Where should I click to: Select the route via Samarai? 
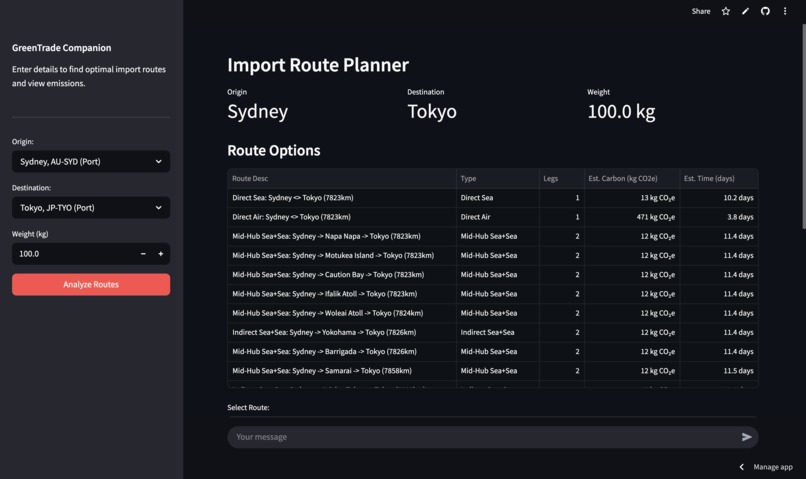coord(492,371)
